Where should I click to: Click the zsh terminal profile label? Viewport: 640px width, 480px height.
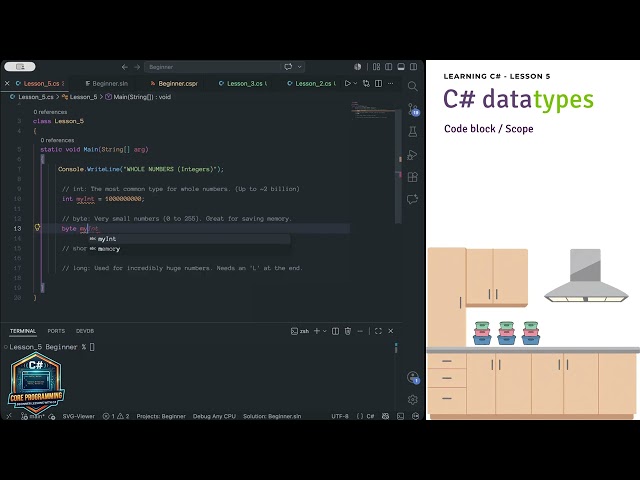click(300, 331)
